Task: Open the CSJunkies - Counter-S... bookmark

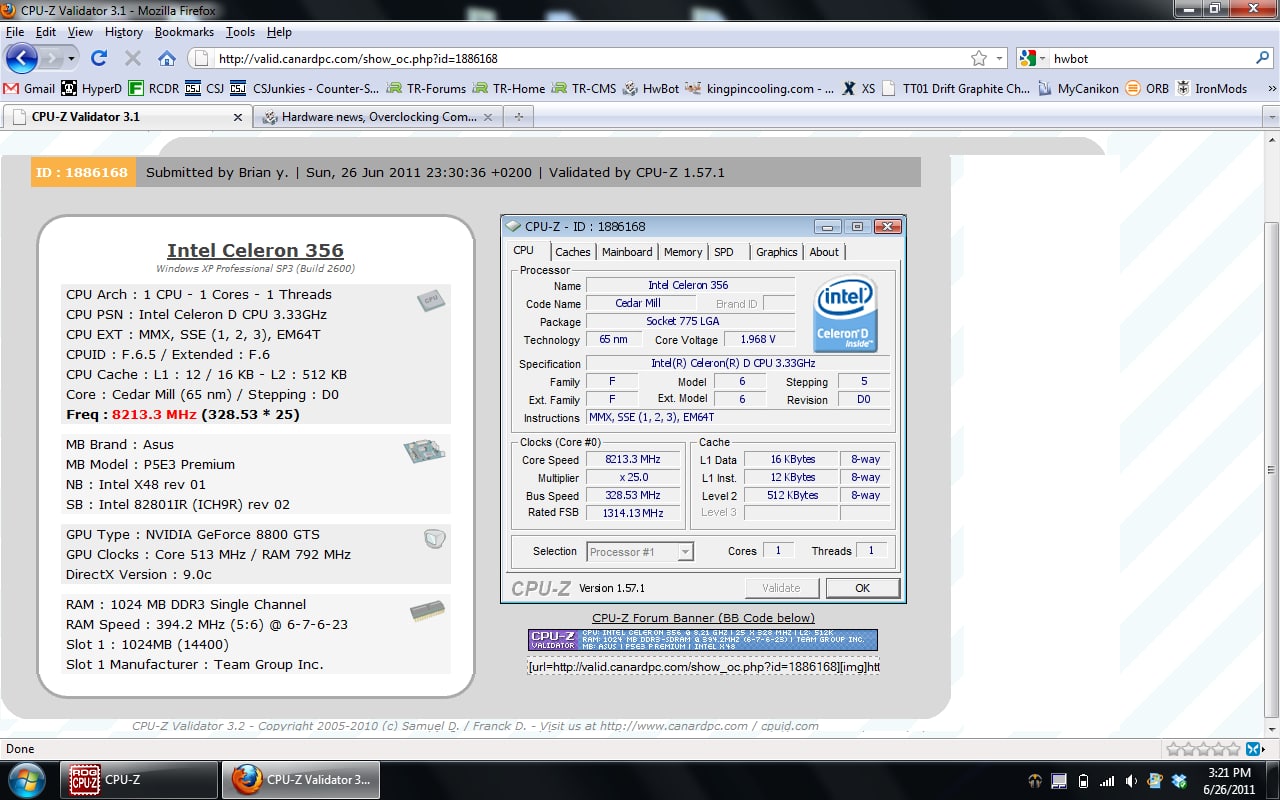Action: tap(304, 88)
